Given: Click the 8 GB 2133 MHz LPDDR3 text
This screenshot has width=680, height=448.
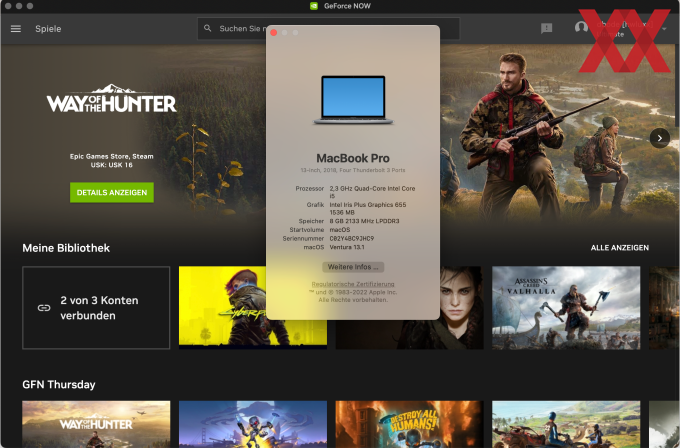Looking at the screenshot, I should click(364, 221).
